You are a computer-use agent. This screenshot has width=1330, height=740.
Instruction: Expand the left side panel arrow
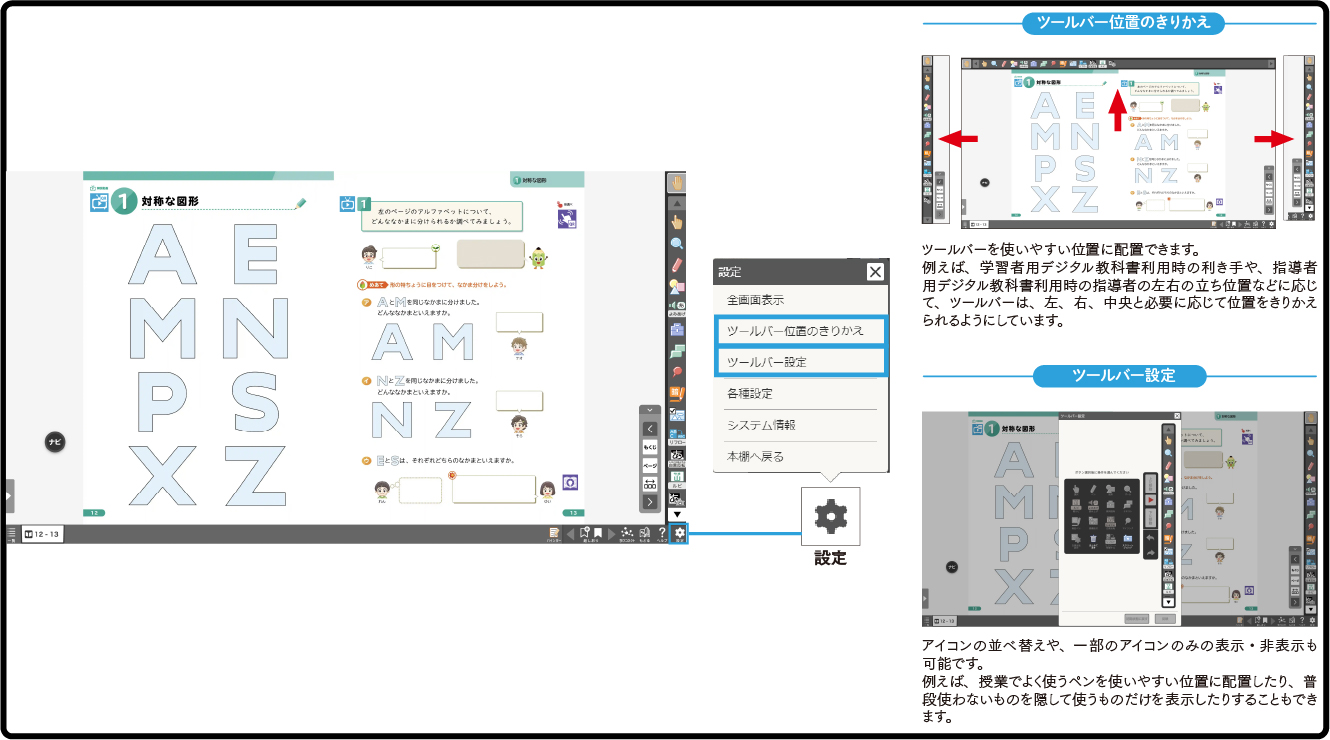[10, 495]
